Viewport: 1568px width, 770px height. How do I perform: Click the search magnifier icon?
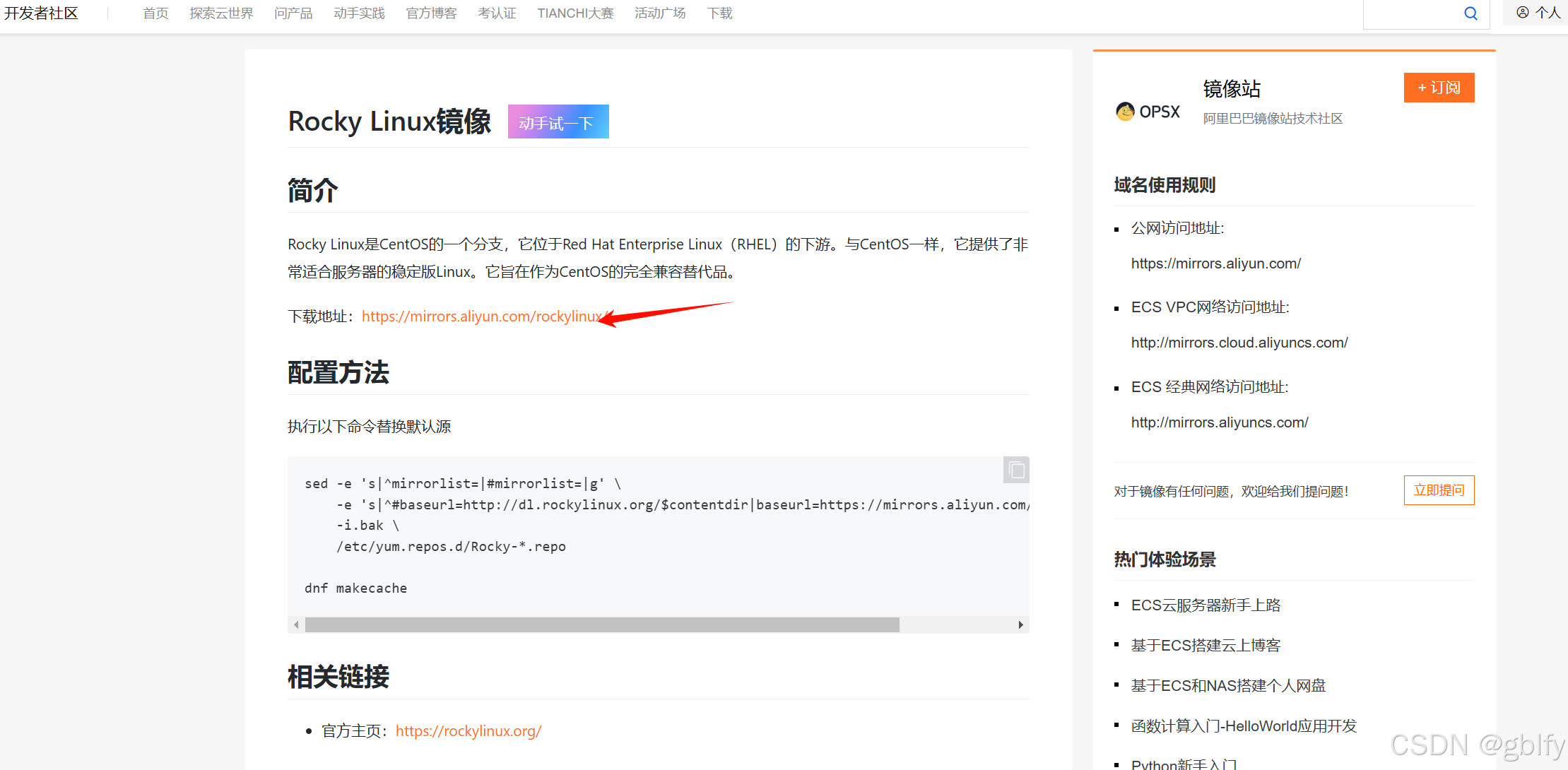point(1470,13)
